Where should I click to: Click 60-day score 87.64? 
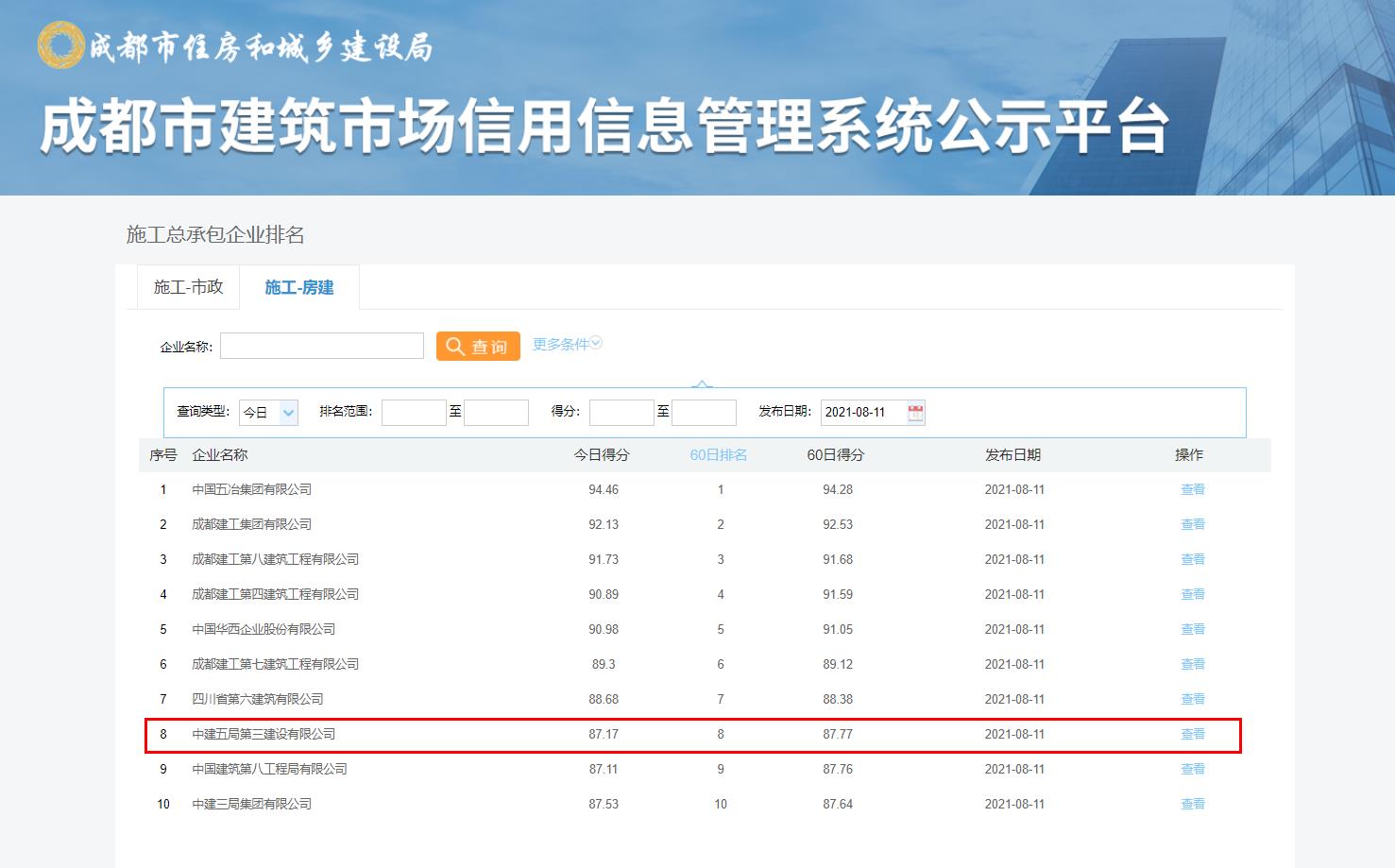[838, 804]
